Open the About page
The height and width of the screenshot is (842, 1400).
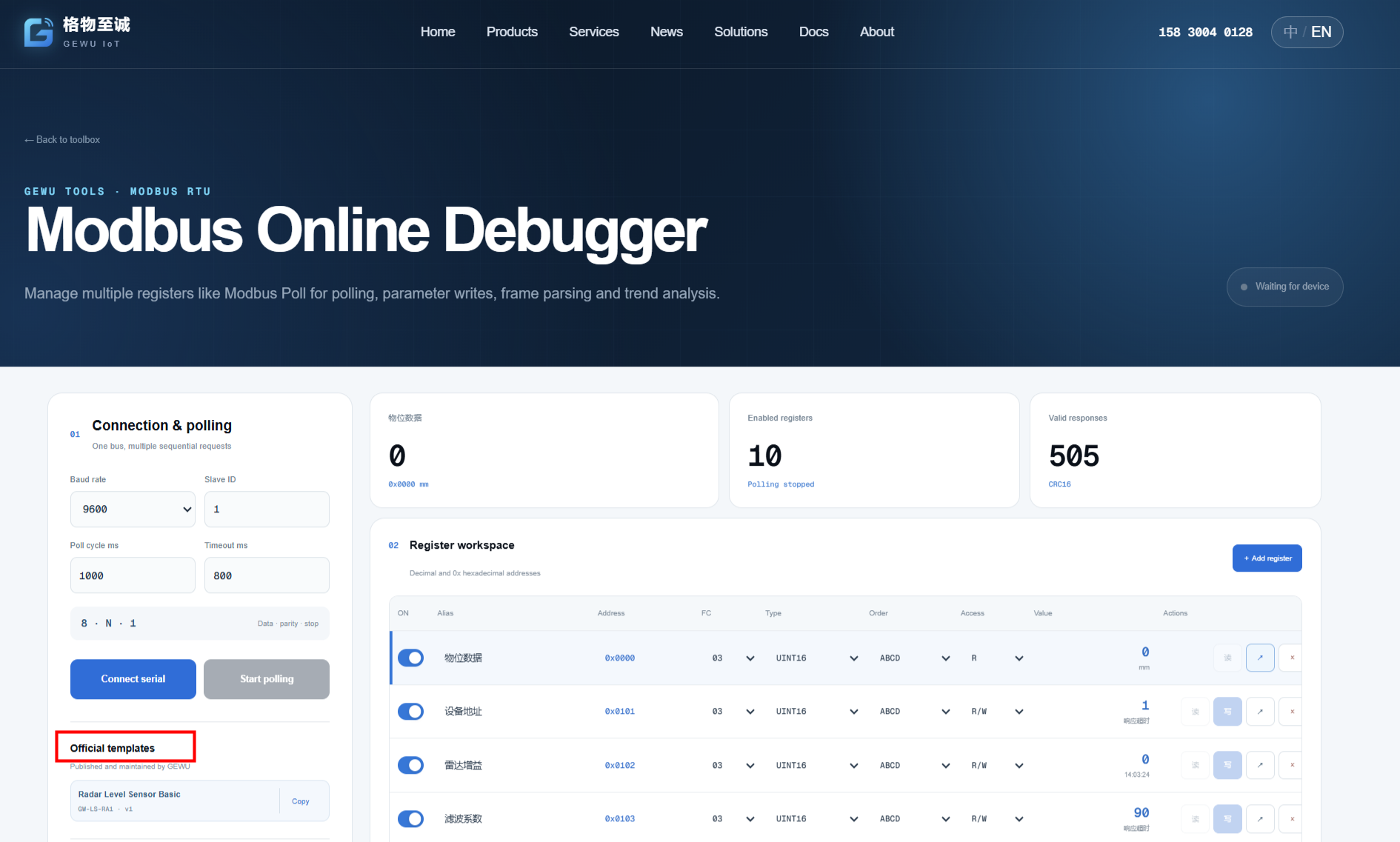pos(877,32)
